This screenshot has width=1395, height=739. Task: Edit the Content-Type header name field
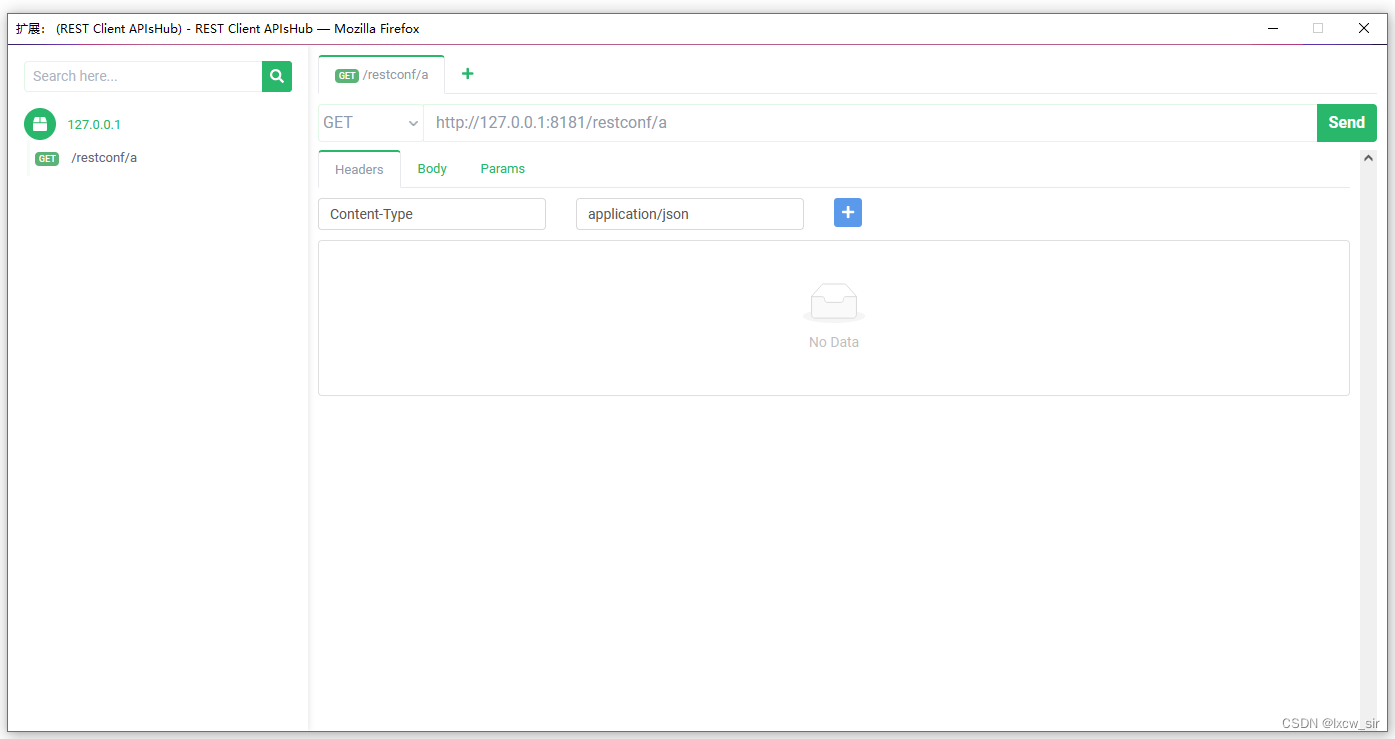(x=432, y=214)
